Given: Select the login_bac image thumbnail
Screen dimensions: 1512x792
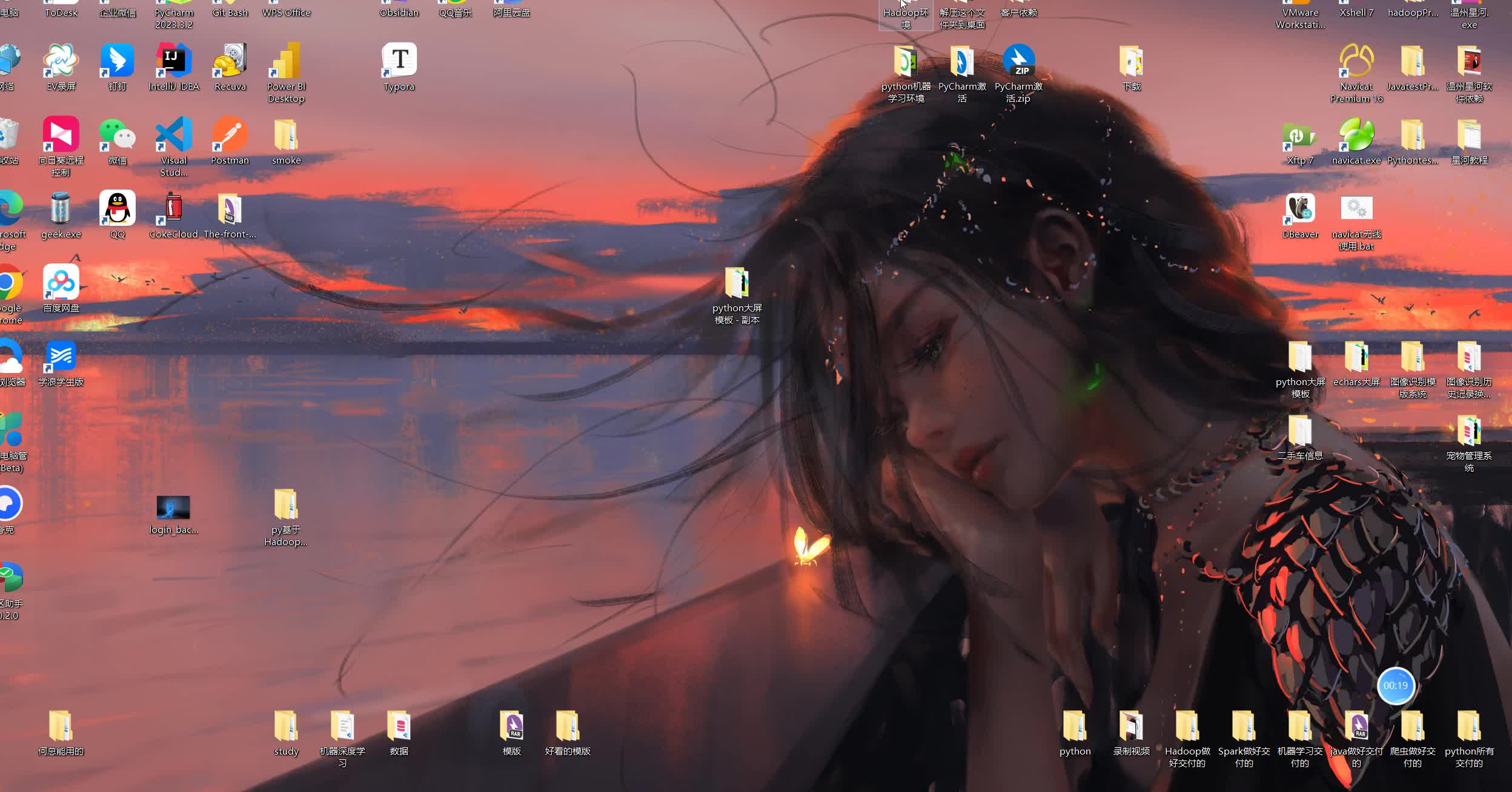Looking at the screenshot, I should [173, 507].
